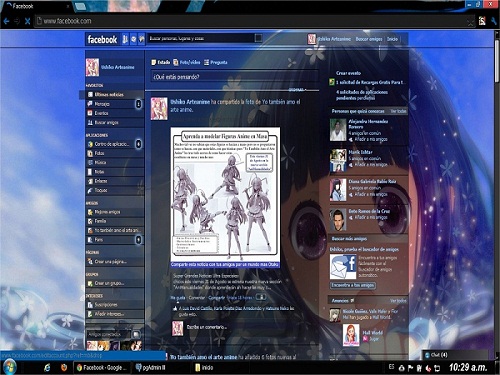Screen dimensions: 500x375
Task: Add Alejandra Hernandez Romero as friend
Action: (368, 139)
